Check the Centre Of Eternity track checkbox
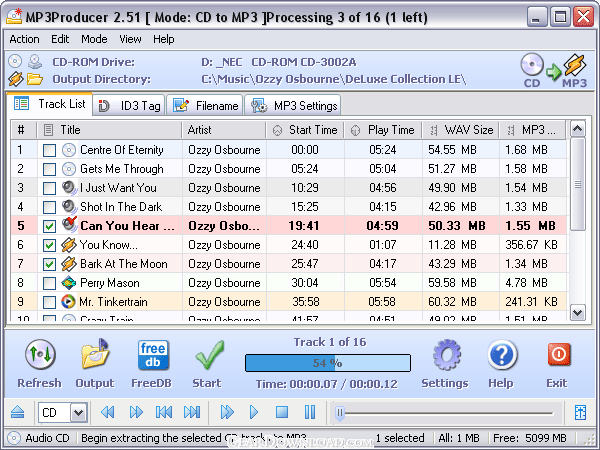The height and width of the screenshot is (450, 600). pos(49,150)
